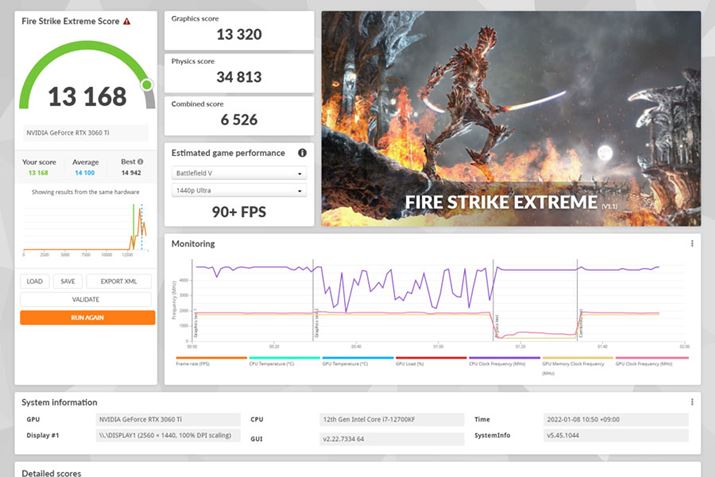Click the Your score value 13 168
Screen dimensions: 715x477
[x=38, y=173]
